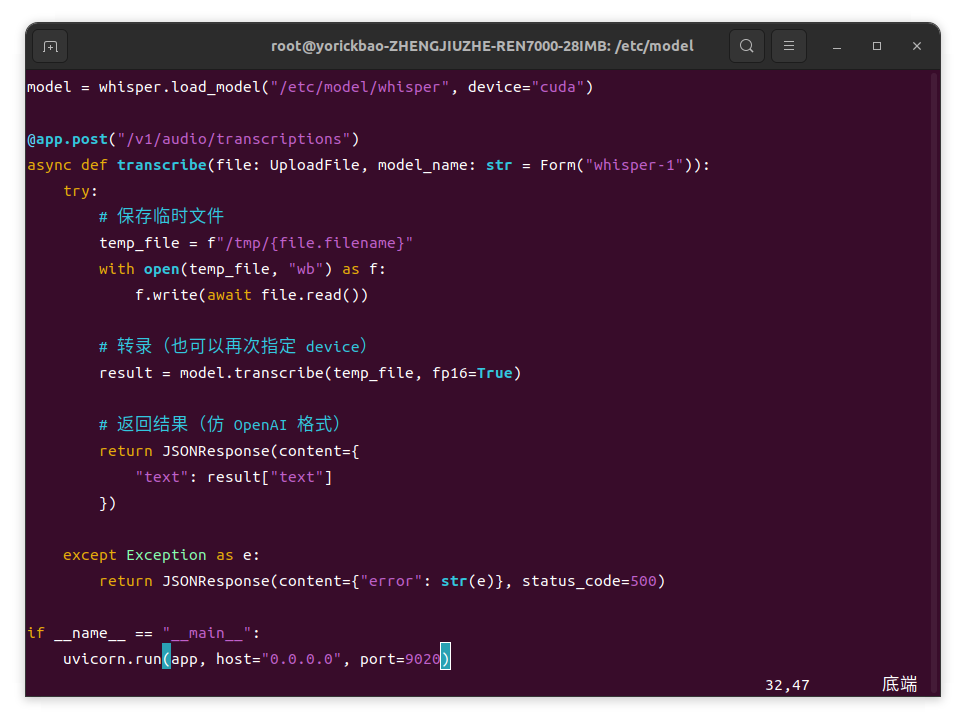Click the window title root@yorickbao text
This screenshot has width=966, height=725.
(482, 46)
